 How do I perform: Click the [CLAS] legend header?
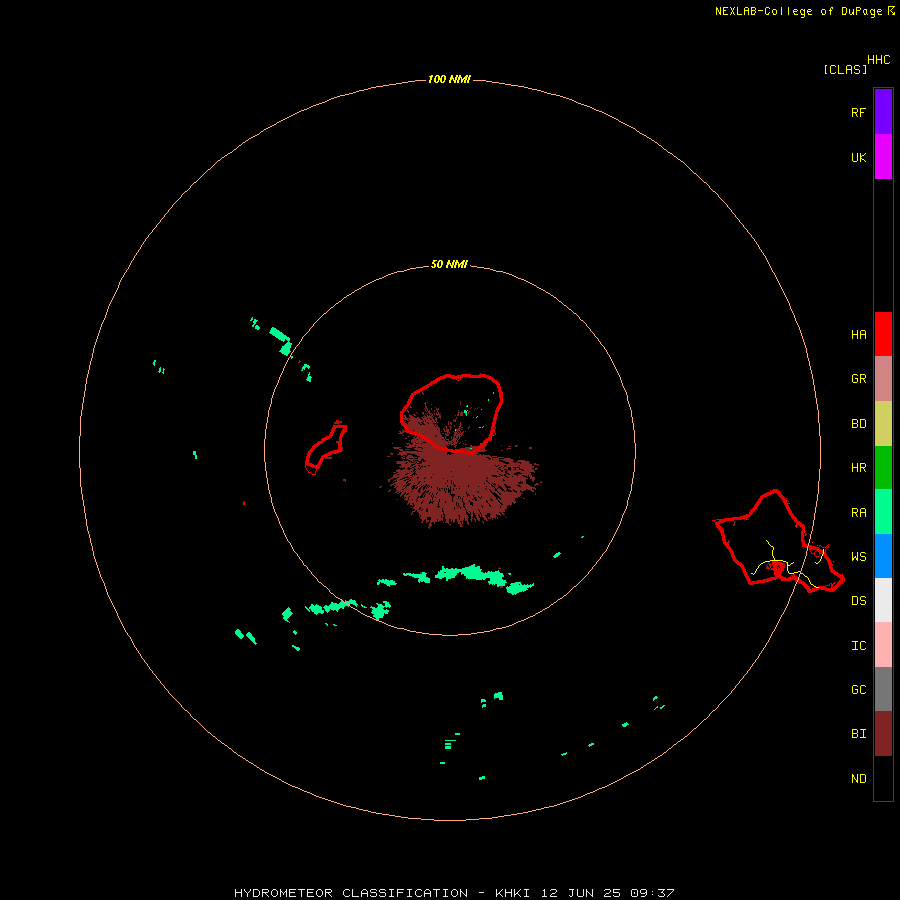845,69
